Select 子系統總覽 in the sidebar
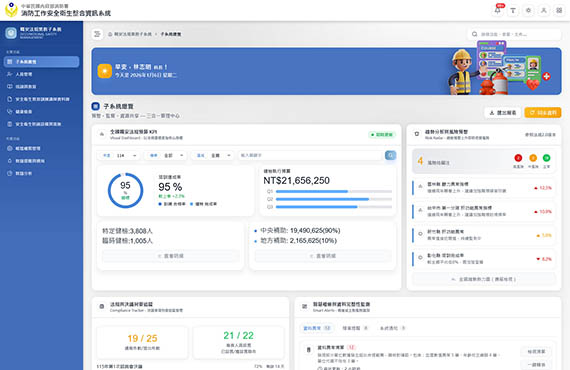The image size is (570, 370). [x=41, y=62]
